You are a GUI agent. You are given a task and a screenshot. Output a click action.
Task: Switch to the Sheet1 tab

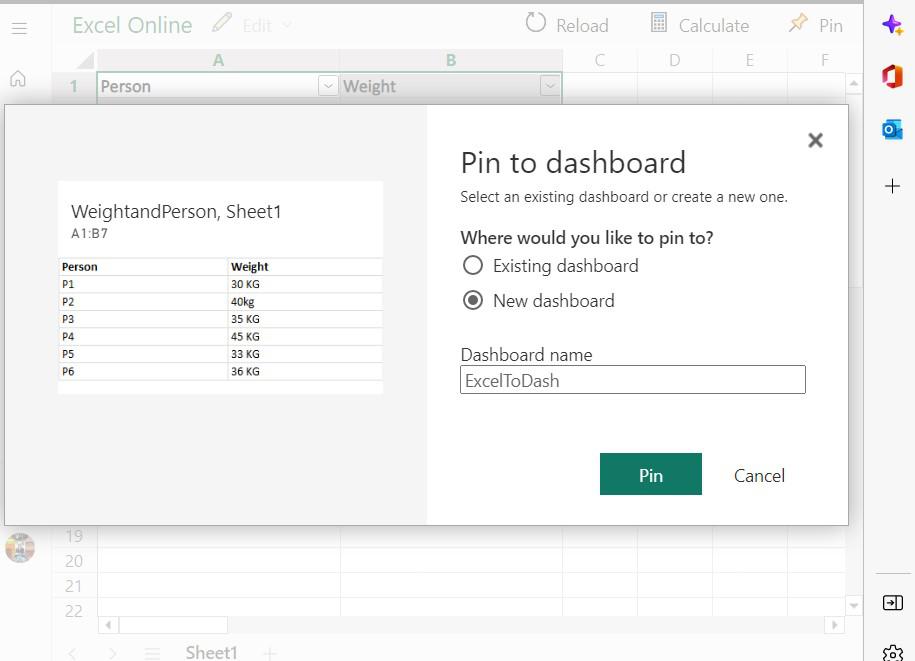(x=211, y=652)
